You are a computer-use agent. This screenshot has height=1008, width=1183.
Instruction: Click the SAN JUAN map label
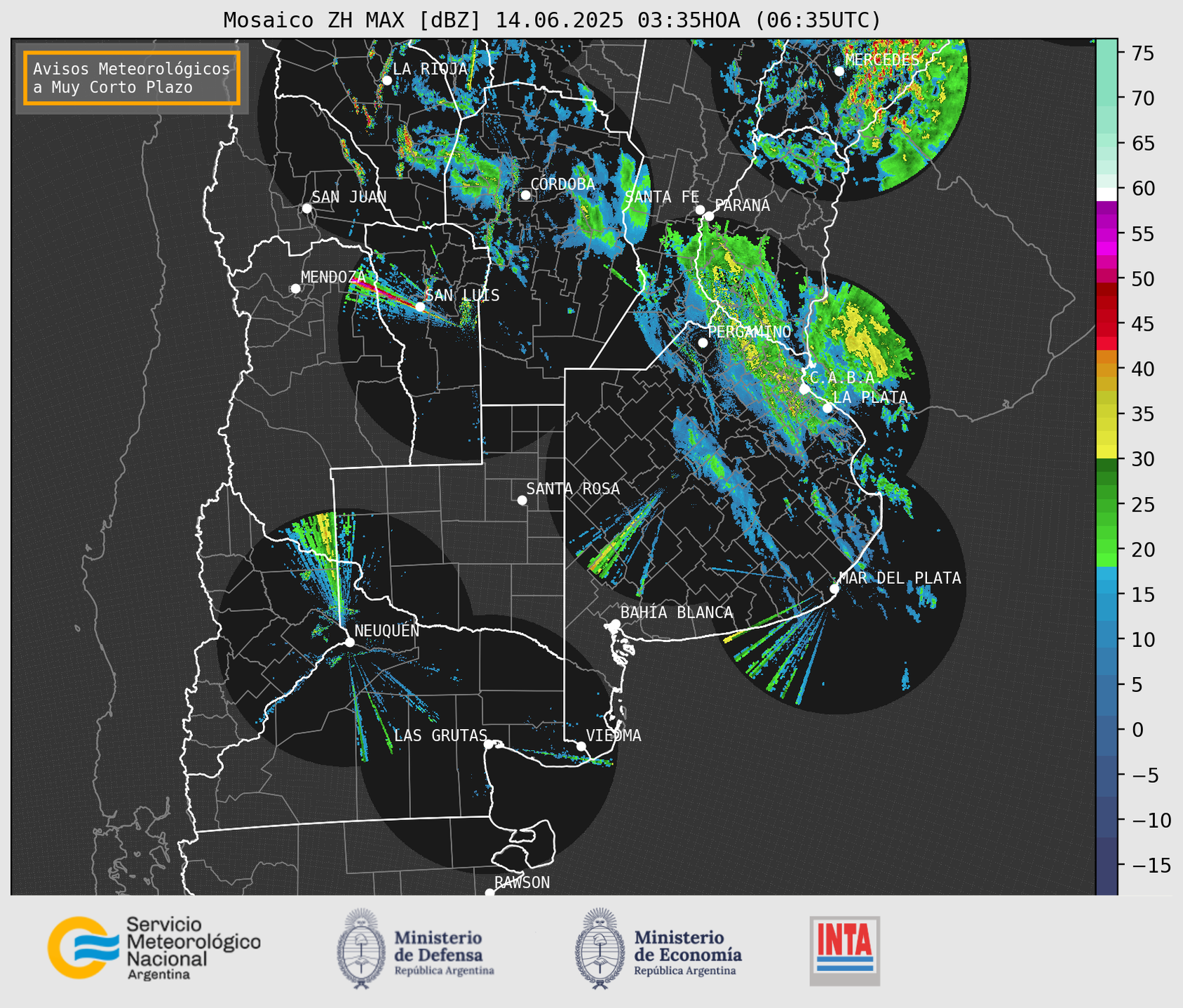click(349, 197)
